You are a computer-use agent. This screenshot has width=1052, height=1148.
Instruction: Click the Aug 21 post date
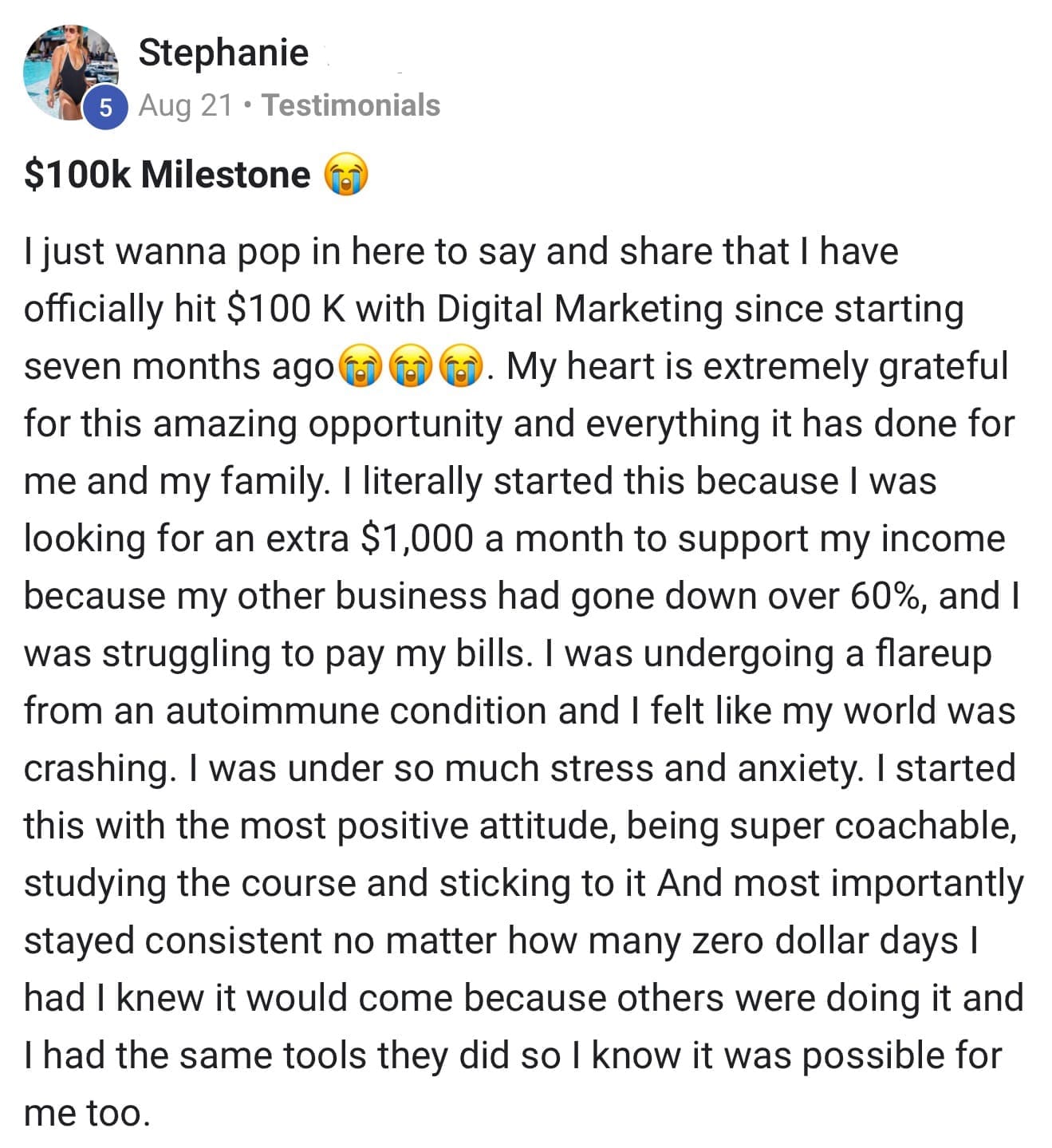click(185, 105)
